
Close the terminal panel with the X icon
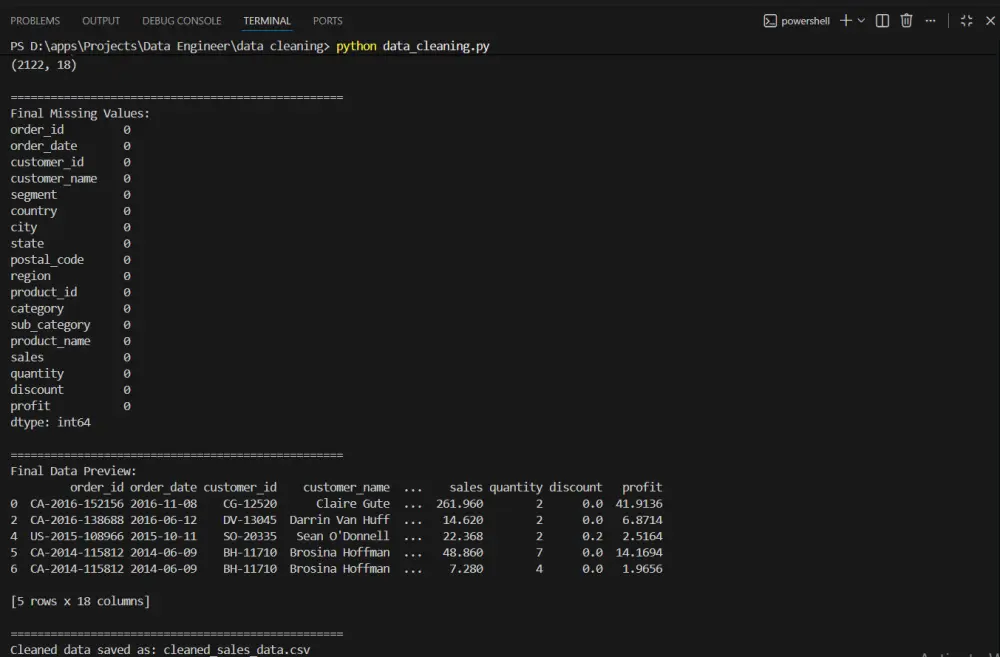(x=989, y=20)
